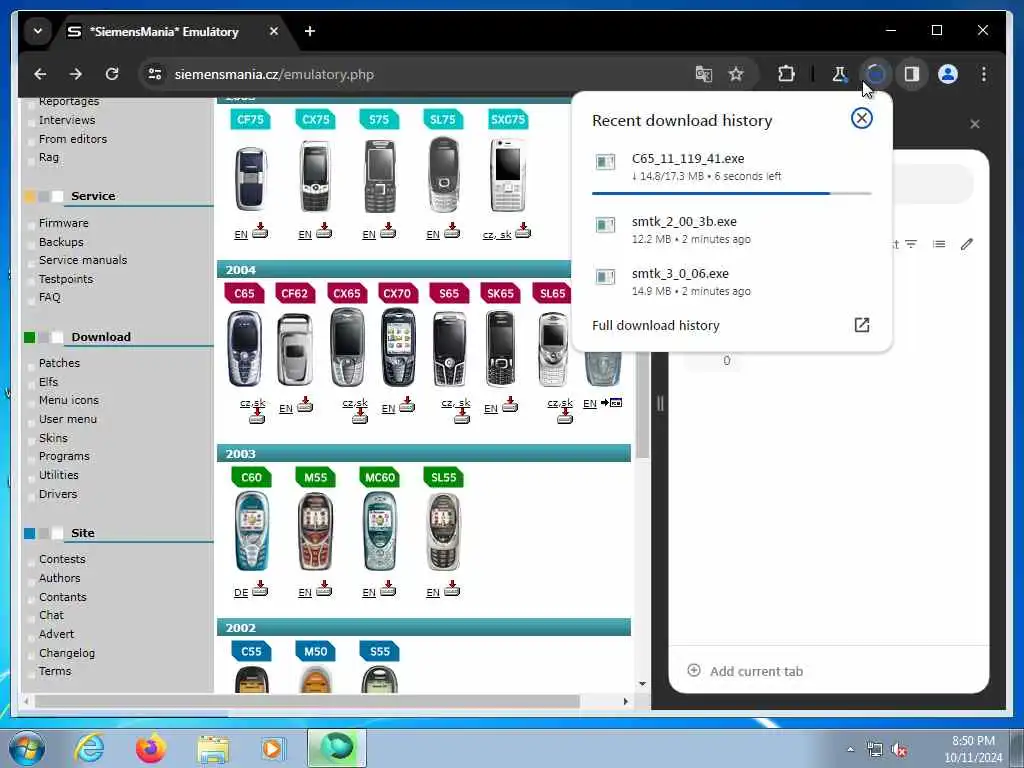Open the Menu icons section

point(69,400)
